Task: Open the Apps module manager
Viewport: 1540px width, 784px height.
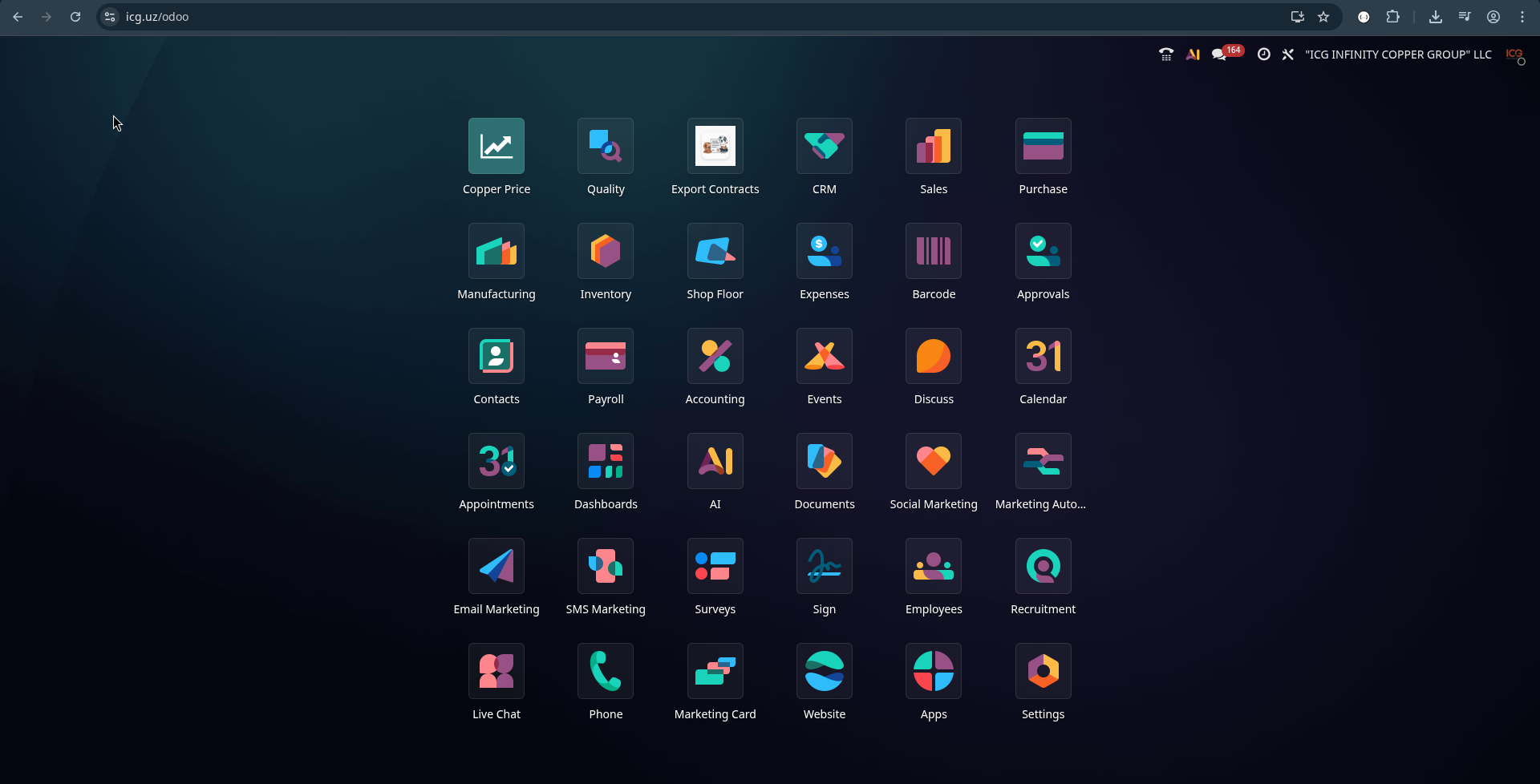Action: tap(934, 671)
